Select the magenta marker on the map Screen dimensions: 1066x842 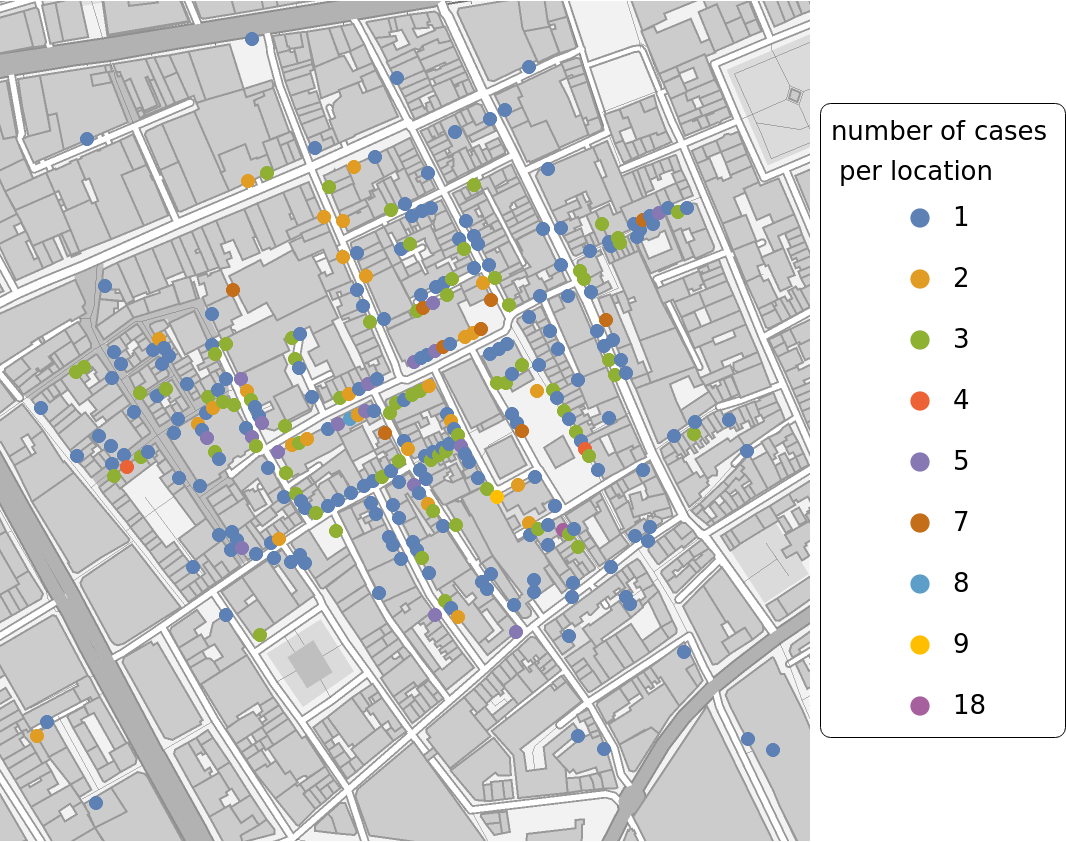coord(562,530)
